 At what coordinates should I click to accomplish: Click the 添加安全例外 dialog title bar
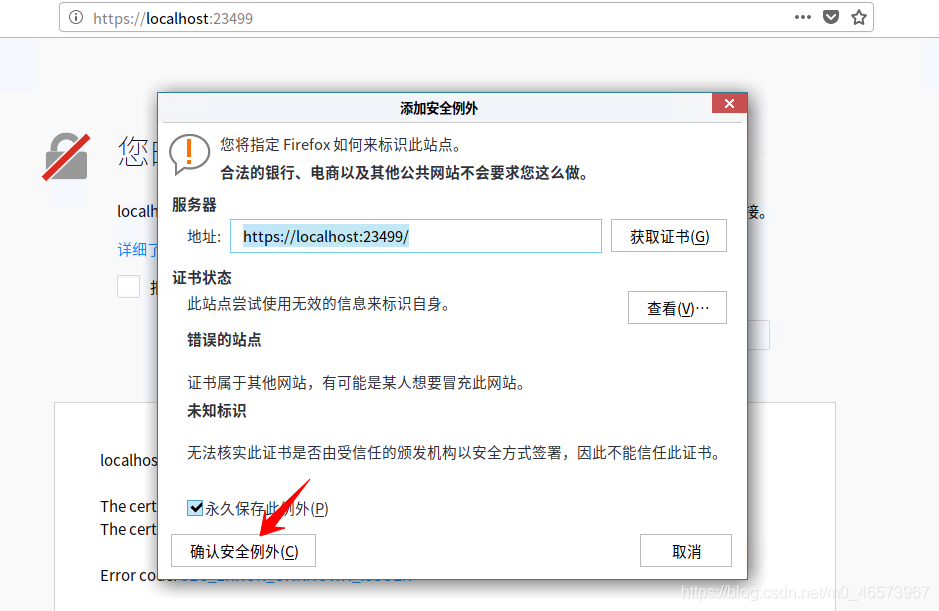coord(437,108)
